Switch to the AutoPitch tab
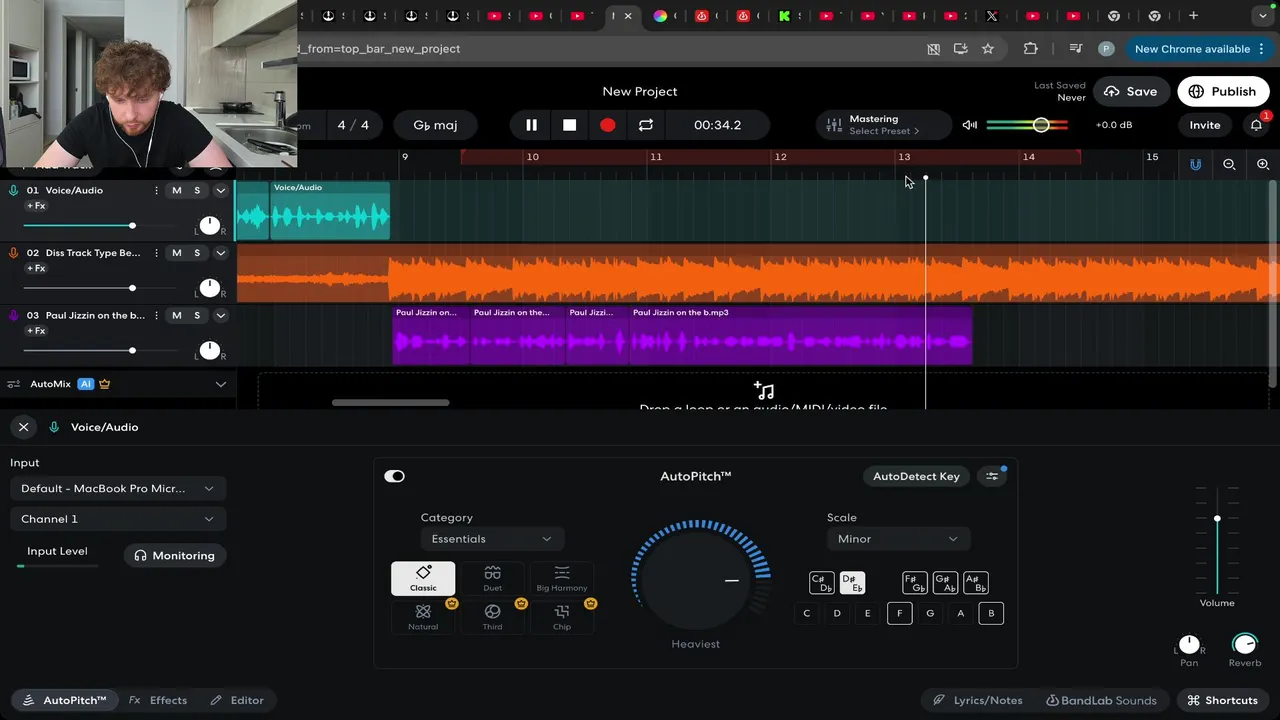This screenshot has width=1280, height=720. [x=64, y=700]
